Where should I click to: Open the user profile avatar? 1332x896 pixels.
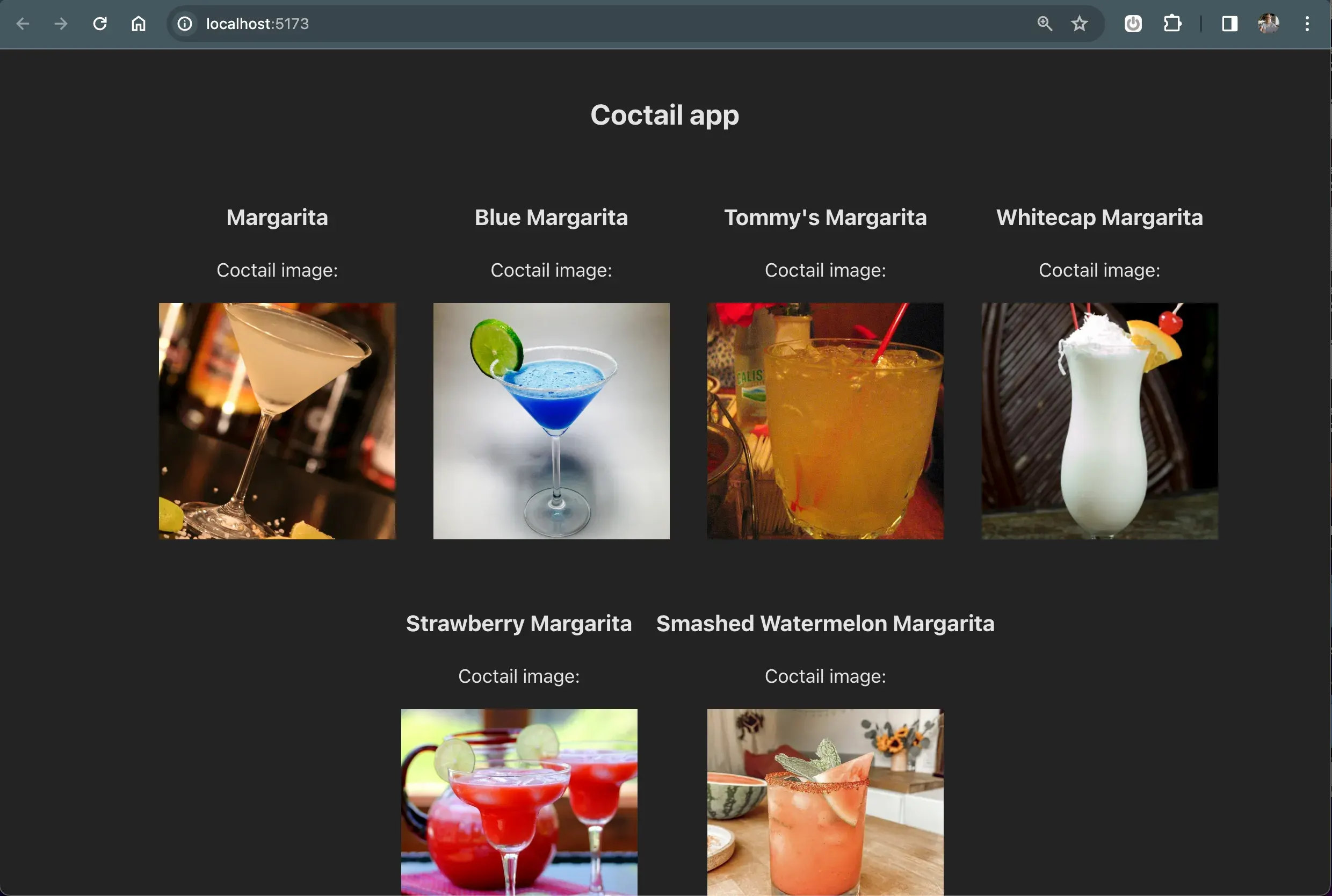pyautogui.click(x=1268, y=24)
